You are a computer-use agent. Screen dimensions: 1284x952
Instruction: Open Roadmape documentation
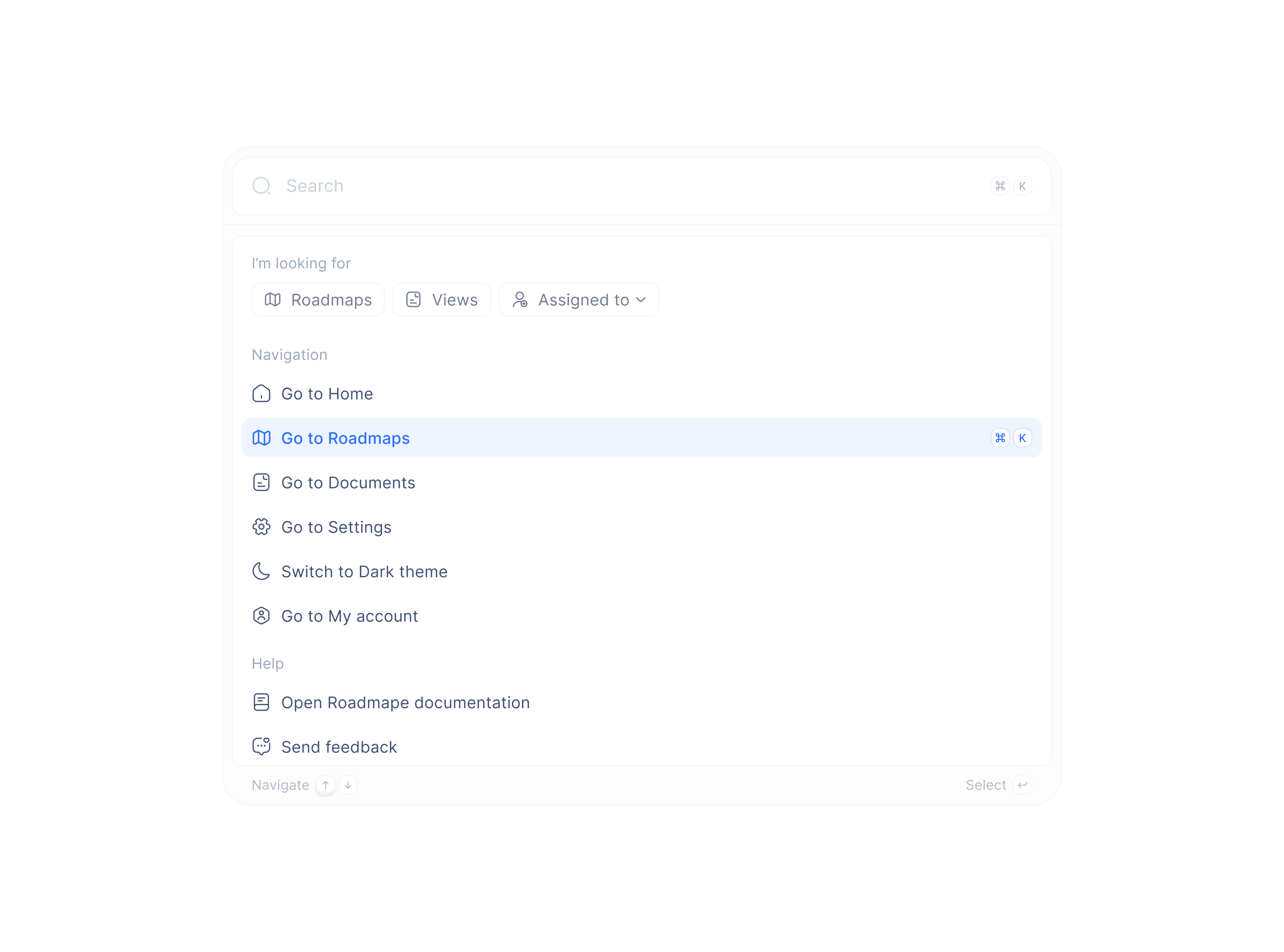[405, 702]
